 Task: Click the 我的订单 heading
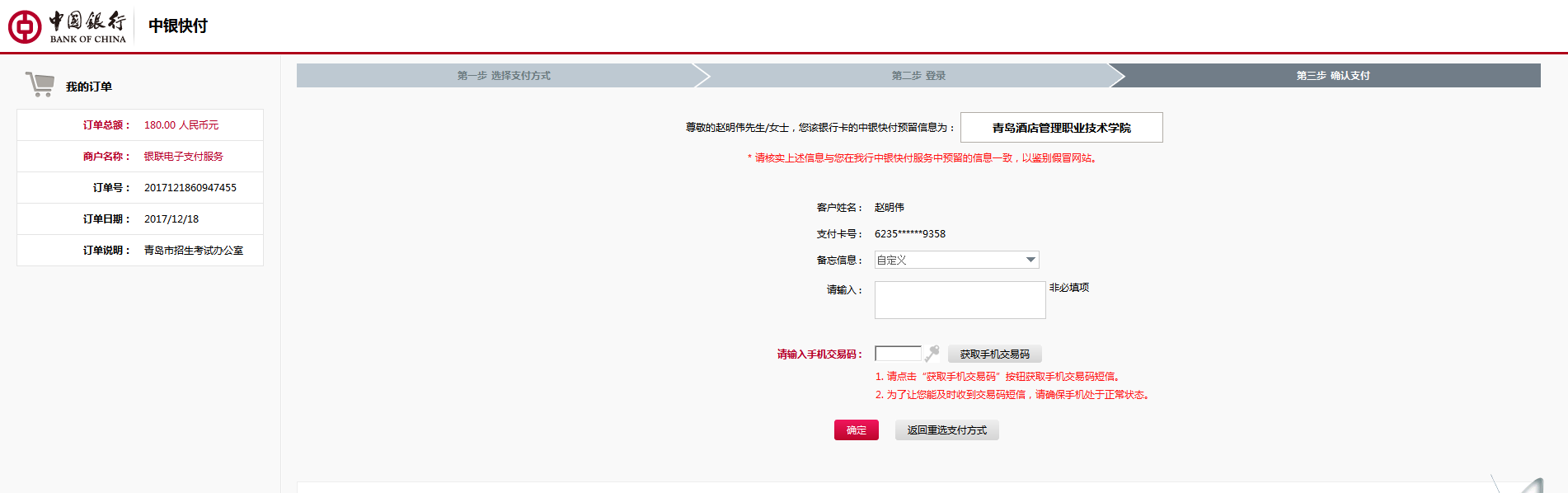(89, 87)
